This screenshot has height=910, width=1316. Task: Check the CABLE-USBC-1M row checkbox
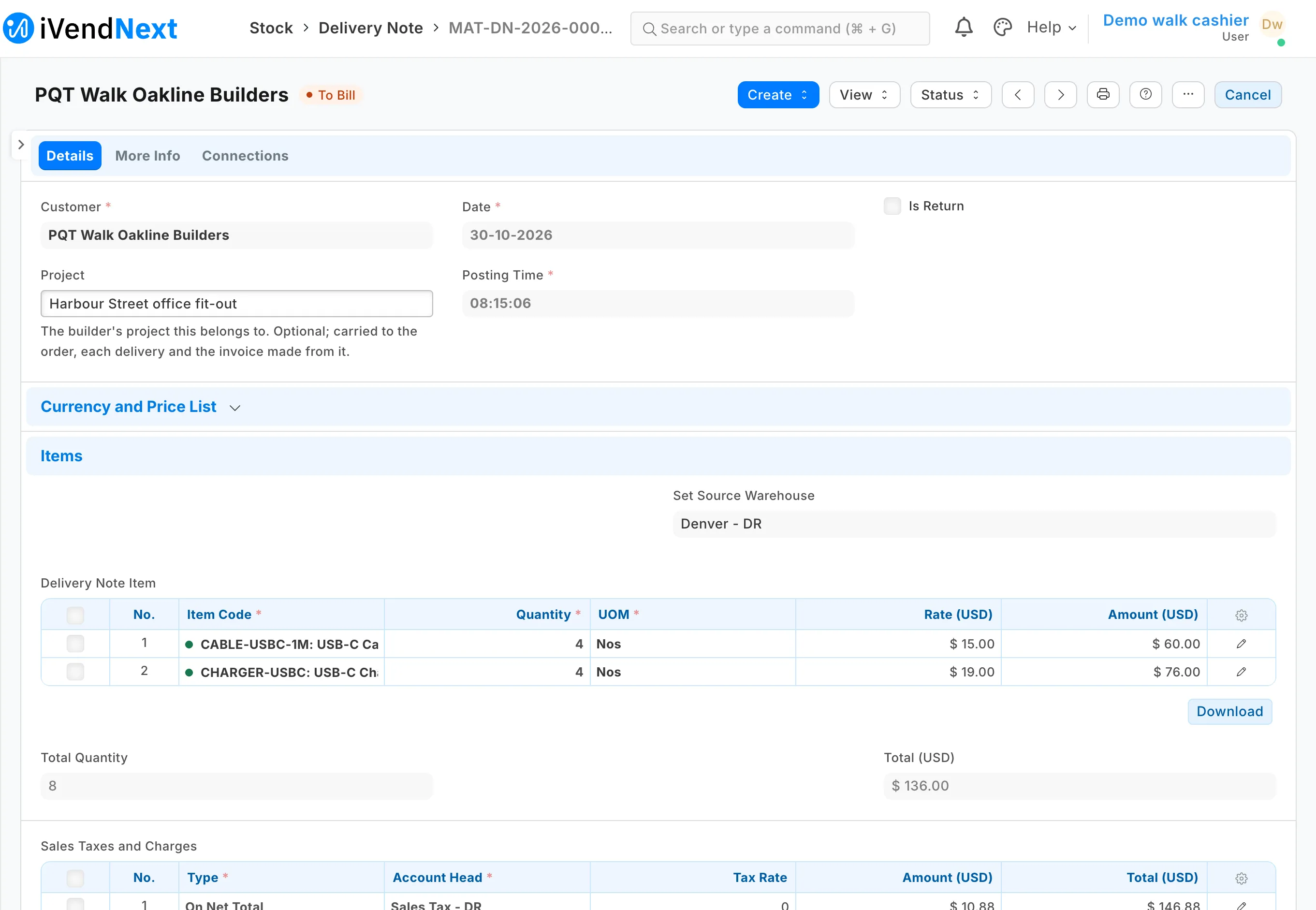[x=75, y=644]
